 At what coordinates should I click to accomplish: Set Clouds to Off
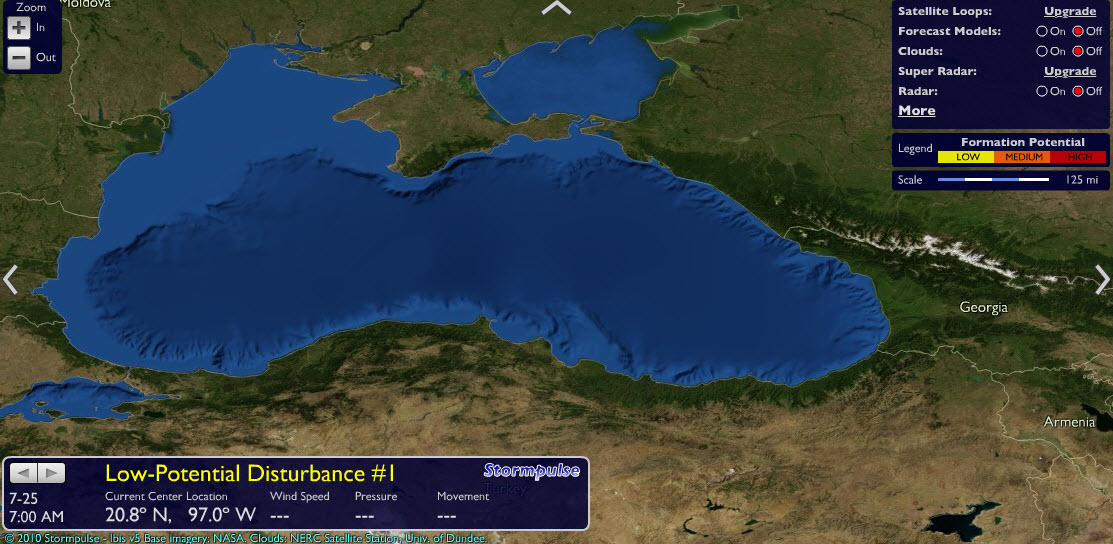tap(1078, 51)
